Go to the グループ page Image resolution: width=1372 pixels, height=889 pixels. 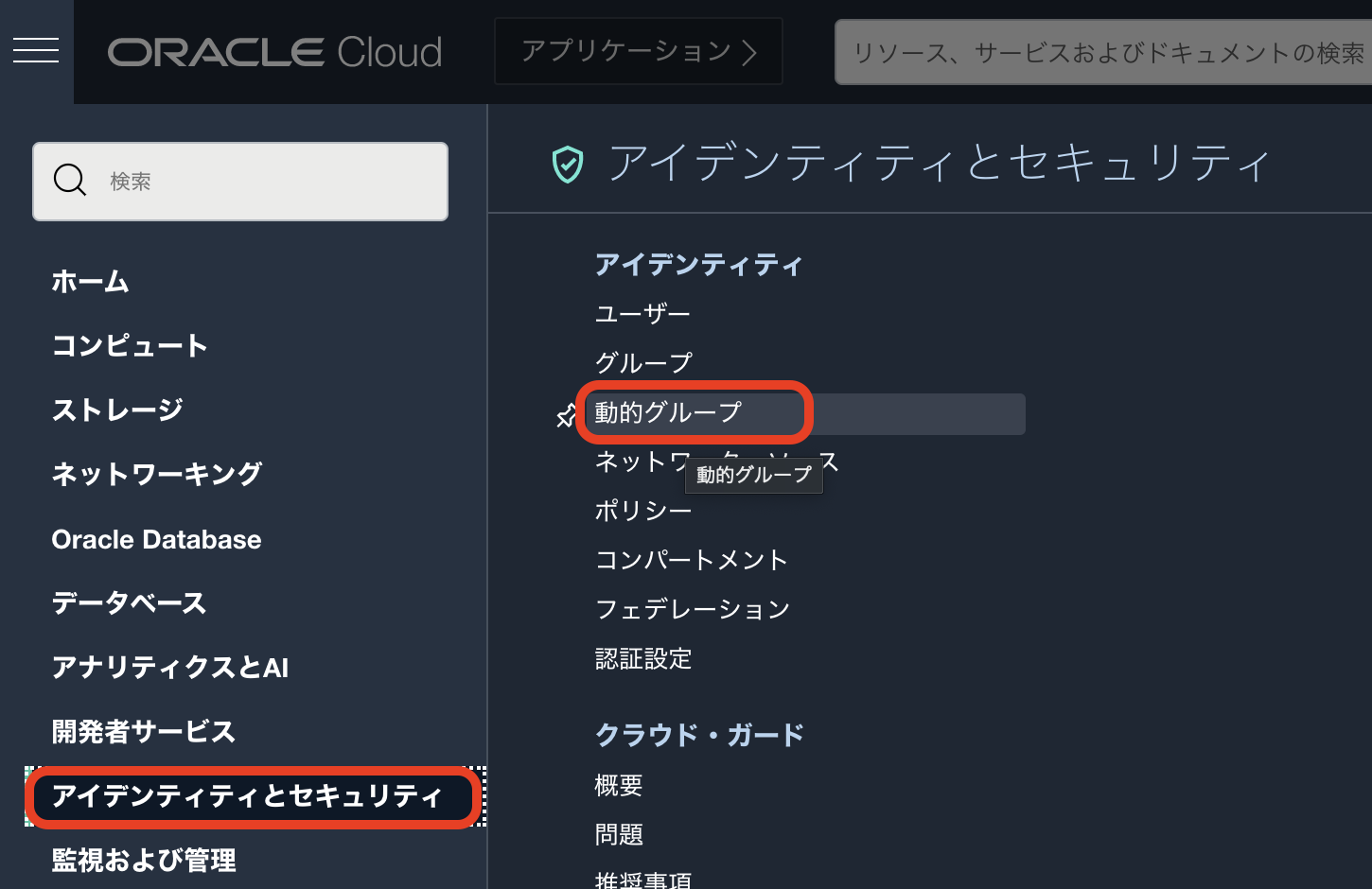(643, 363)
